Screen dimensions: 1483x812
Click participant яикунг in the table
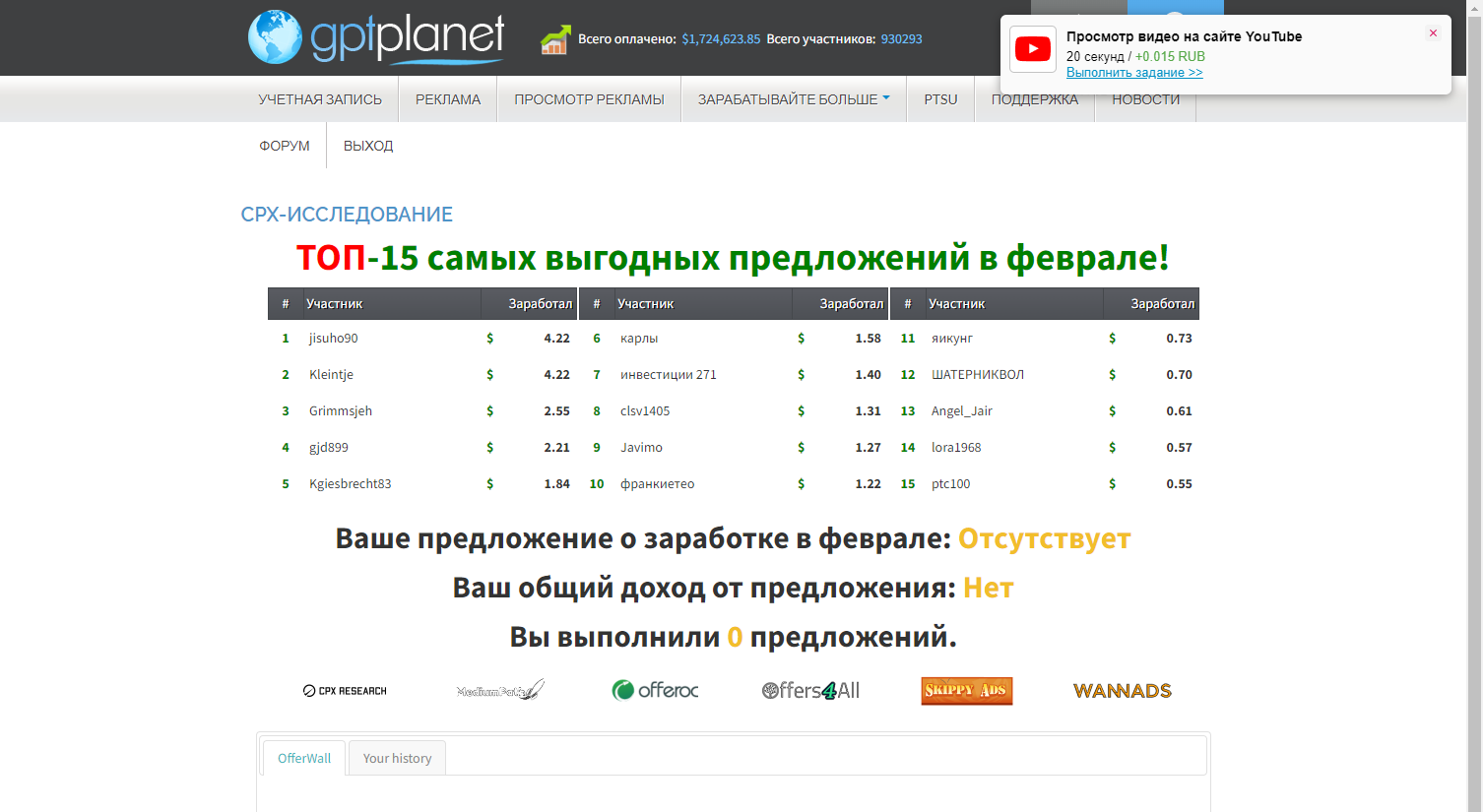(x=952, y=338)
